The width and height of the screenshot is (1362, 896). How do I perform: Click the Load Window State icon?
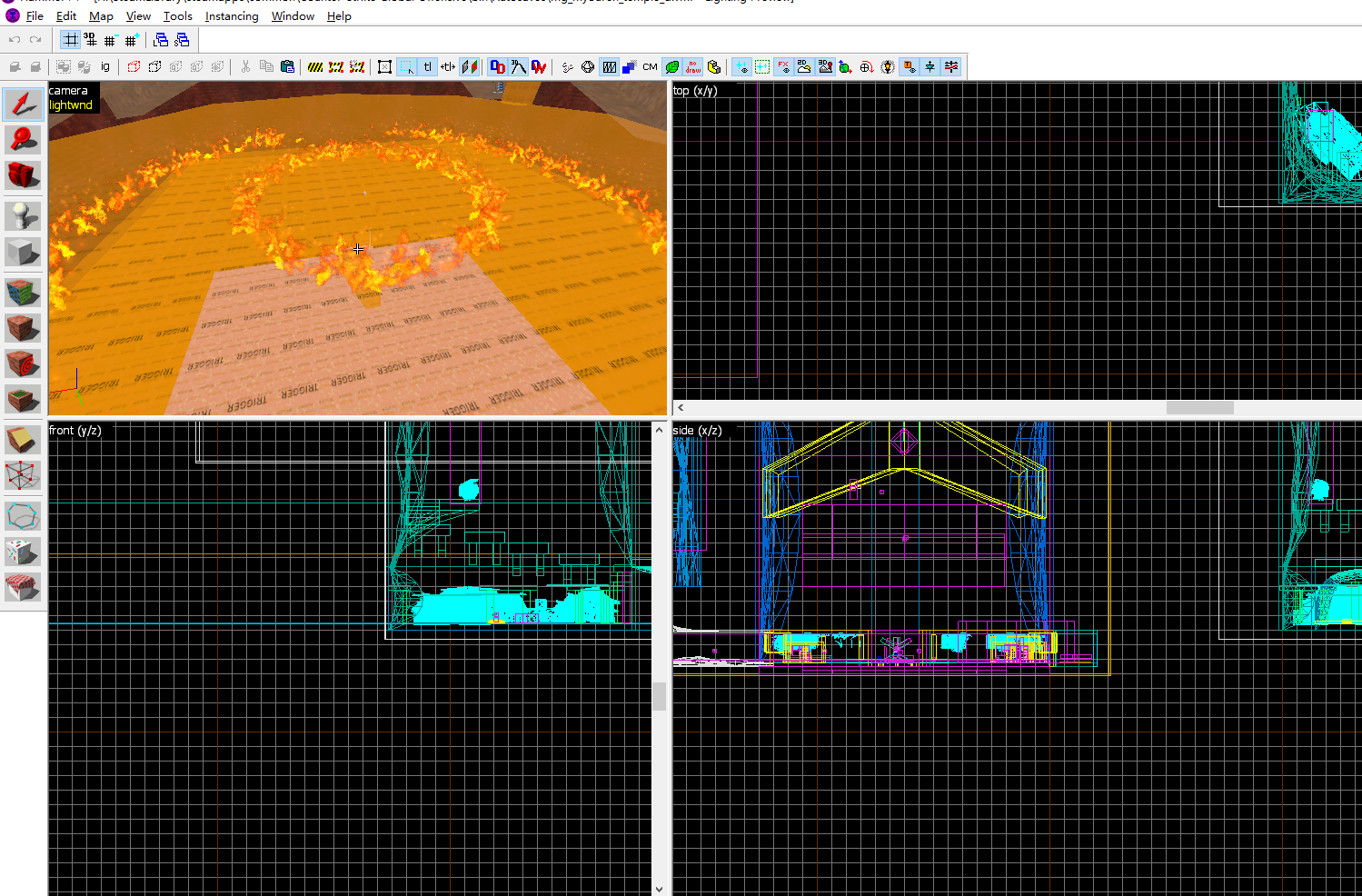tap(161, 40)
